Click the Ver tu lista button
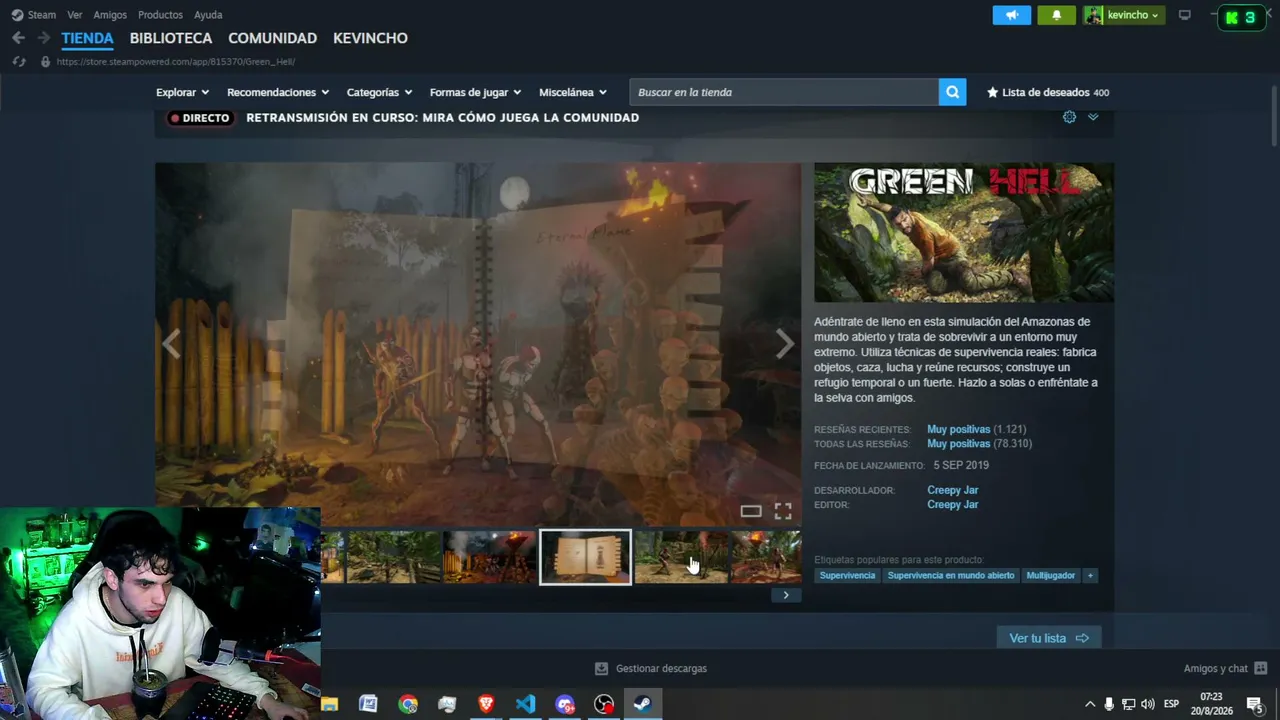This screenshot has height=720, width=1280. click(x=1048, y=638)
